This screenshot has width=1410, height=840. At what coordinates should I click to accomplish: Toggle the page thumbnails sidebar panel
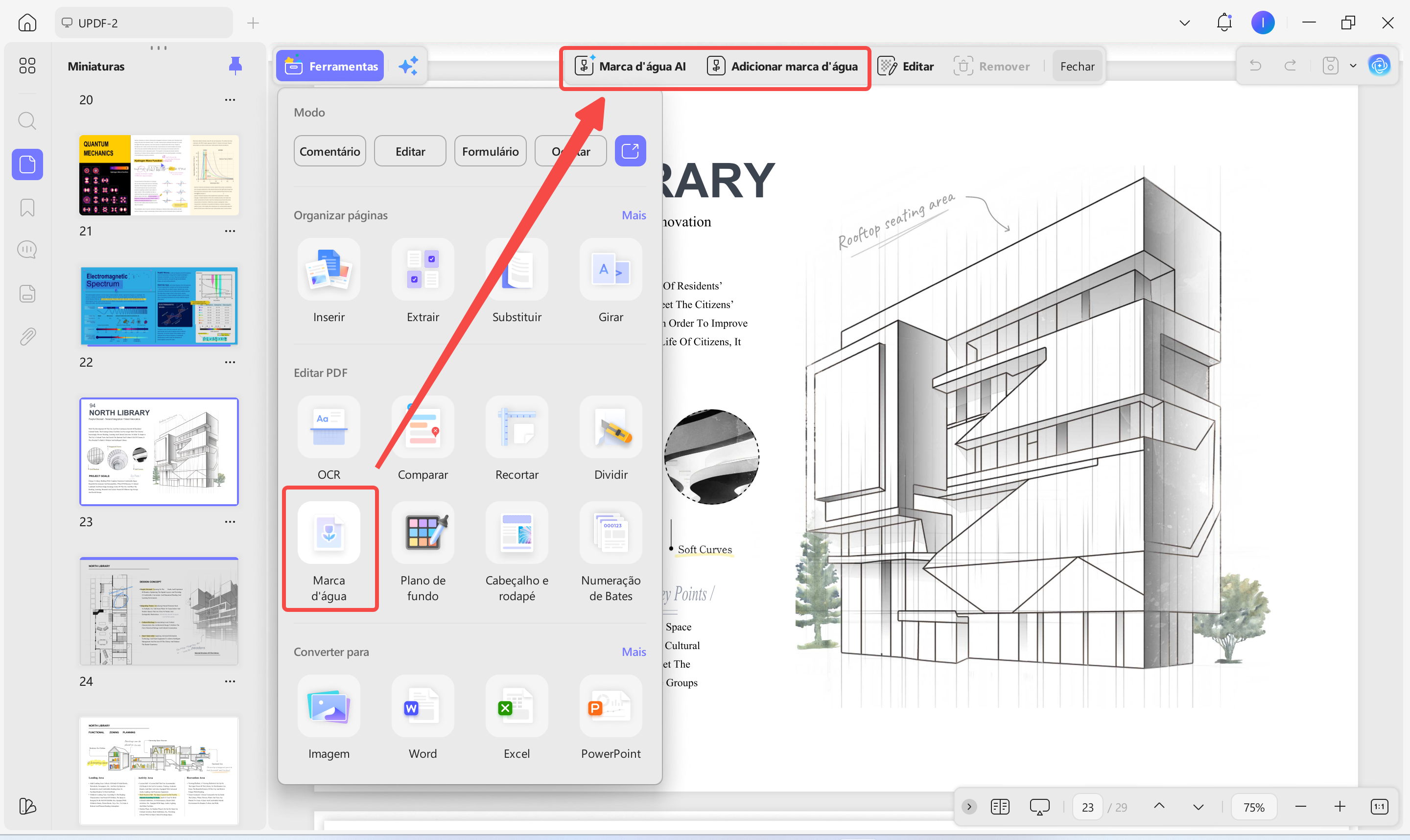(27, 164)
